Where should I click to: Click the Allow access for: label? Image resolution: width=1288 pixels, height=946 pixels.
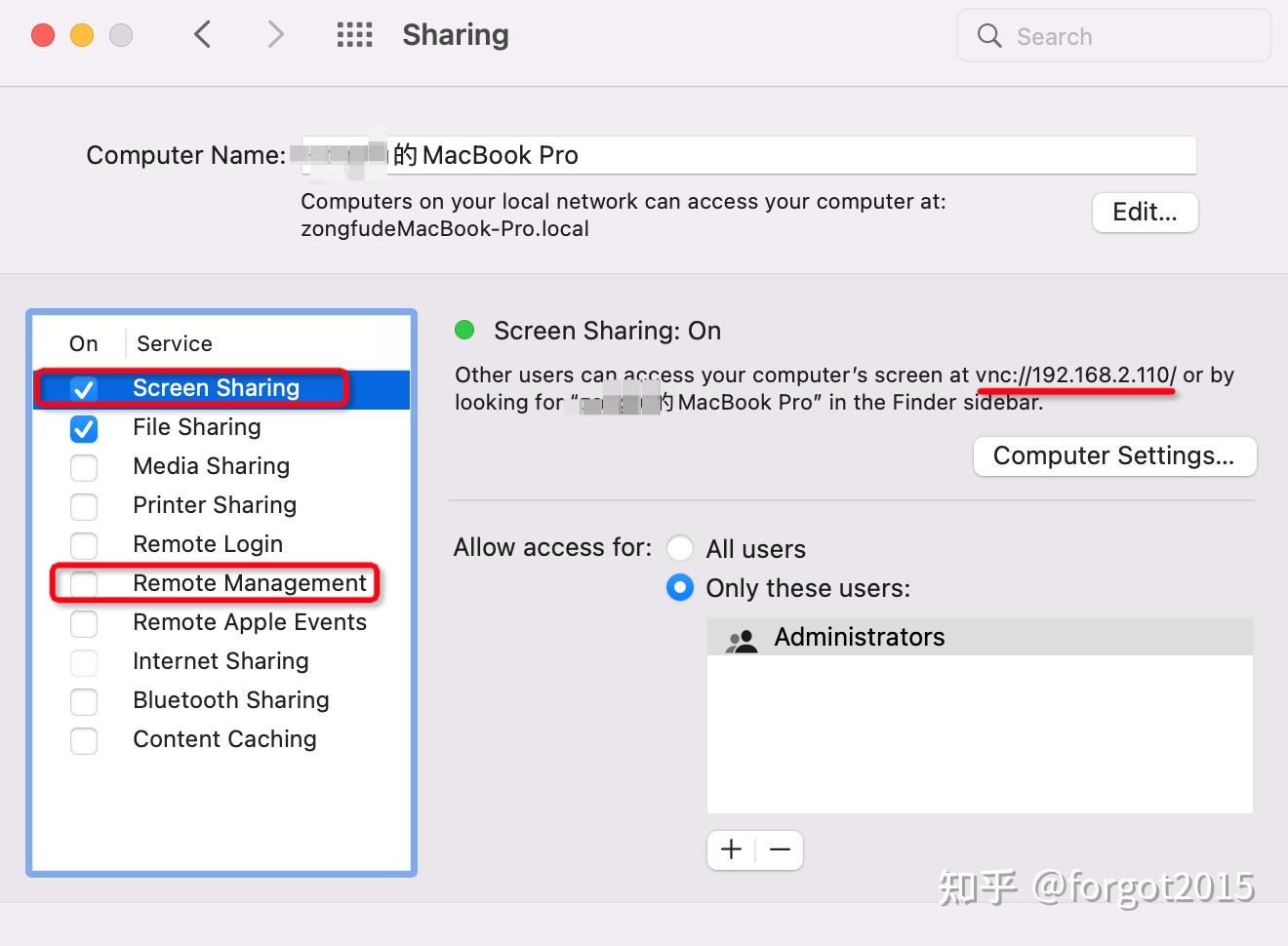click(552, 547)
